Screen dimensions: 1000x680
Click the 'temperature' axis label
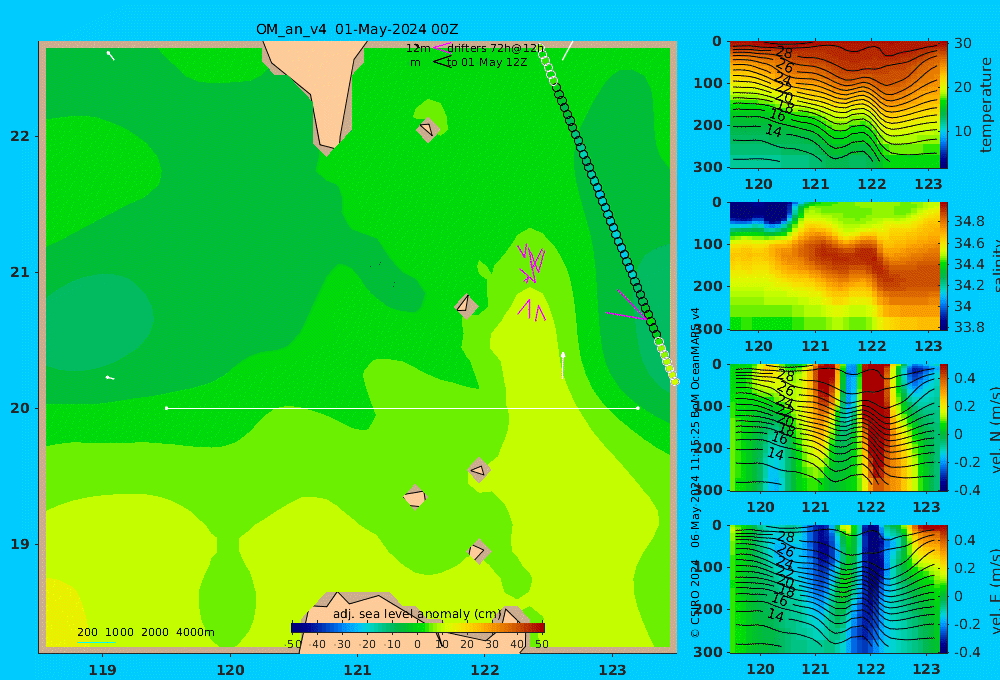pyautogui.click(x=986, y=105)
